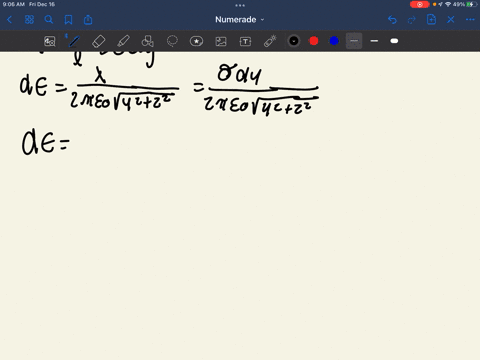Viewport: 480px width, 360px height.
Task: Close the editing toolbar with X
Action: pos(451,20)
